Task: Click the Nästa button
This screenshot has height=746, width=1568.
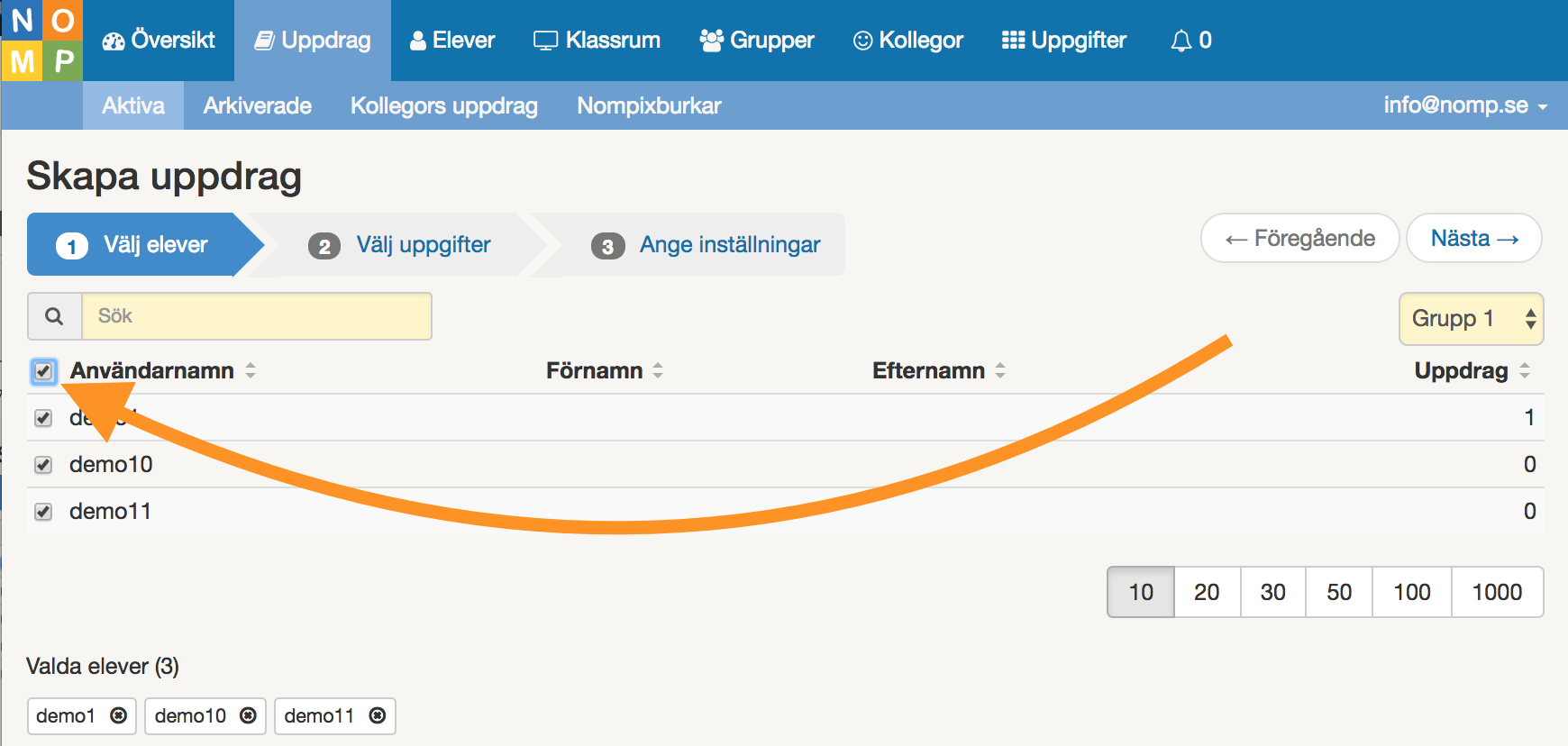Action: pos(1473,239)
